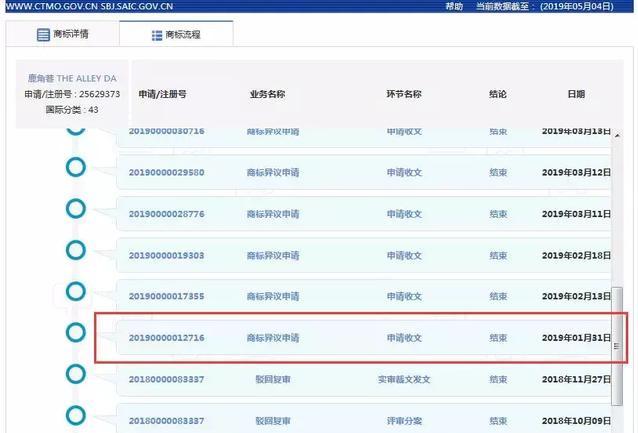Click timeline circle for 2019年01月31日 row
This screenshot has width=638, height=433.
click(x=76, y=332)
